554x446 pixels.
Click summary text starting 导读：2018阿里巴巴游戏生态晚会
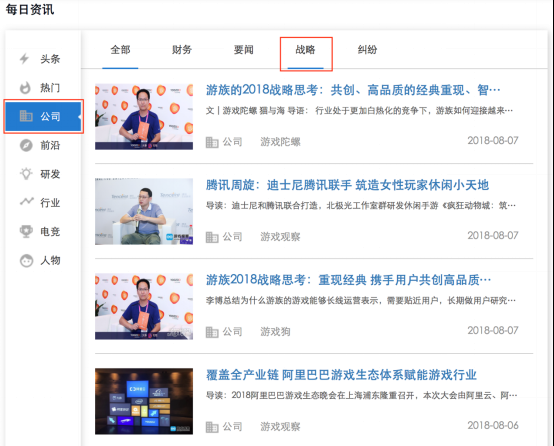tap(361, 395)
